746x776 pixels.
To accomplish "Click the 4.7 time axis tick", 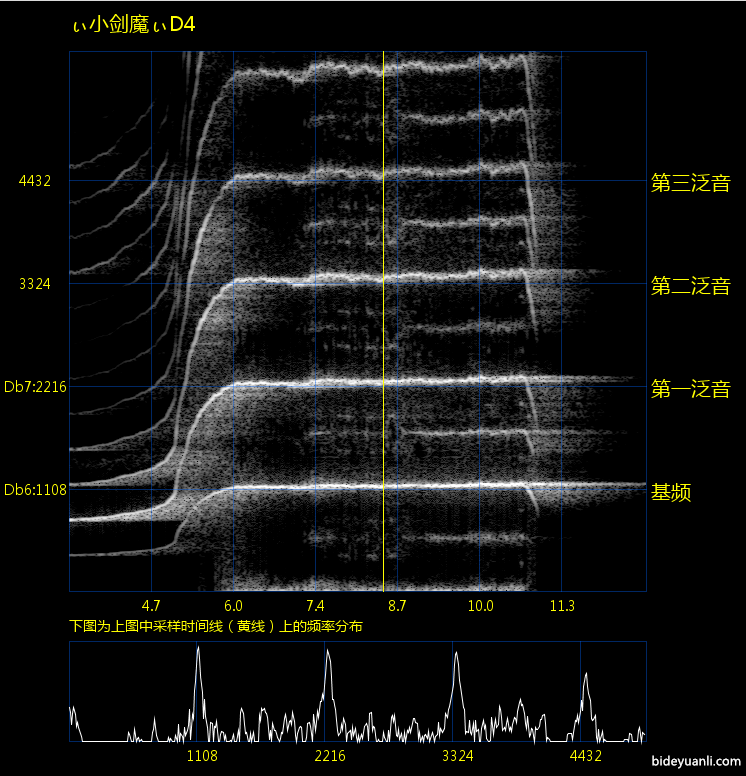I will [151, 606].
